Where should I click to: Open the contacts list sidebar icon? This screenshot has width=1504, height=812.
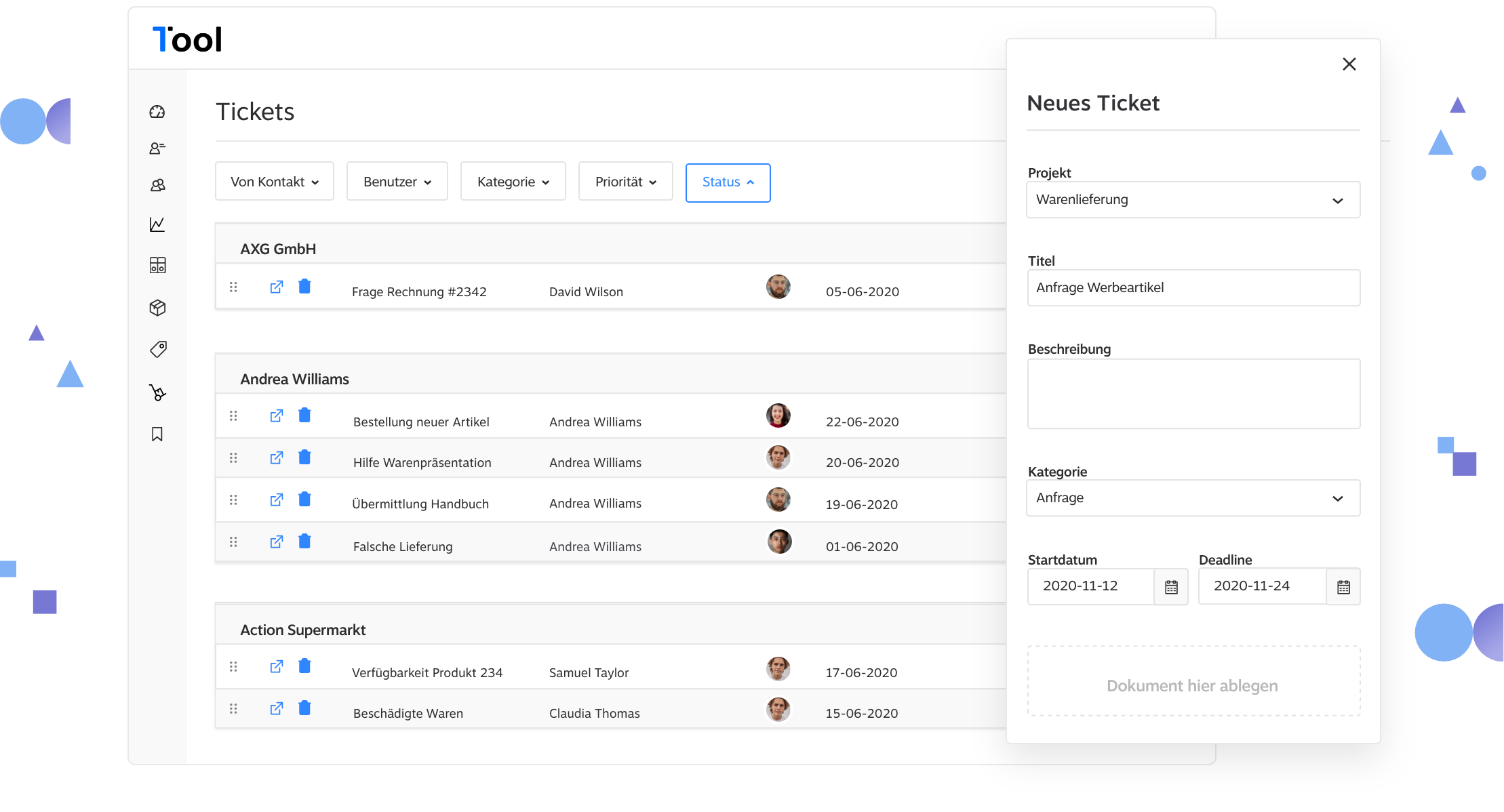pyautogui.click(x=157, y=148)
